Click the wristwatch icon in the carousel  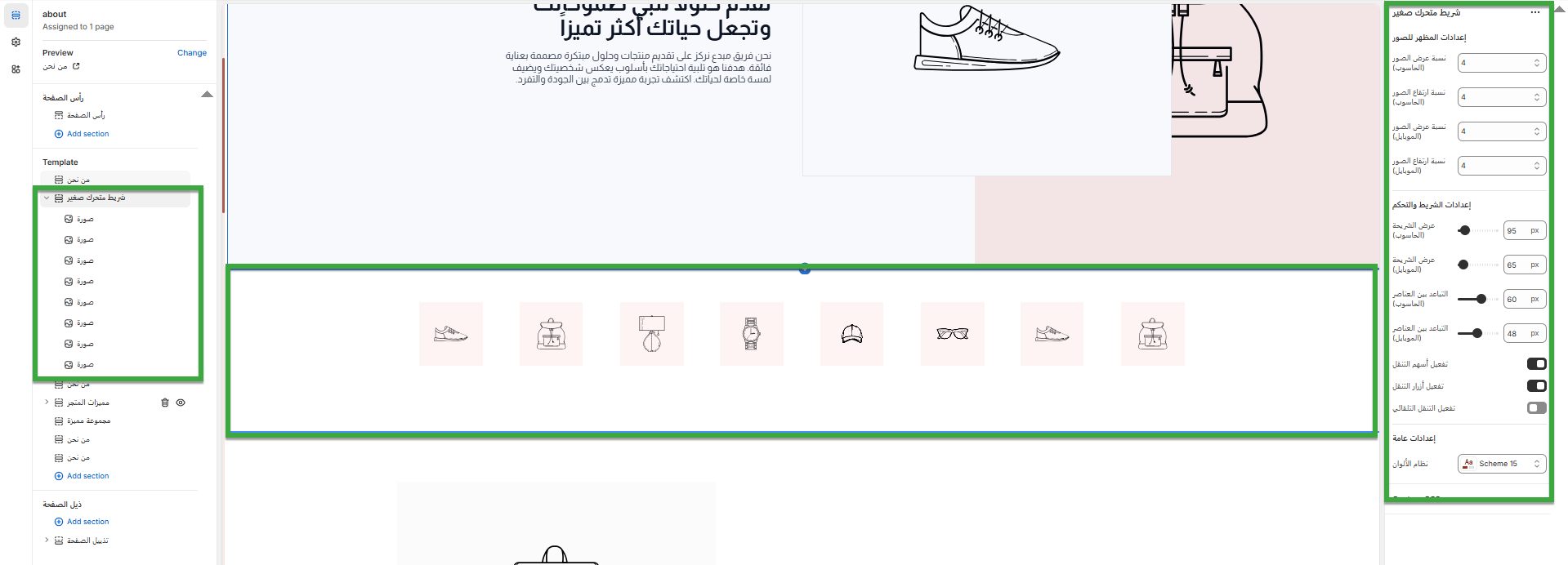(x=752, y=334)
